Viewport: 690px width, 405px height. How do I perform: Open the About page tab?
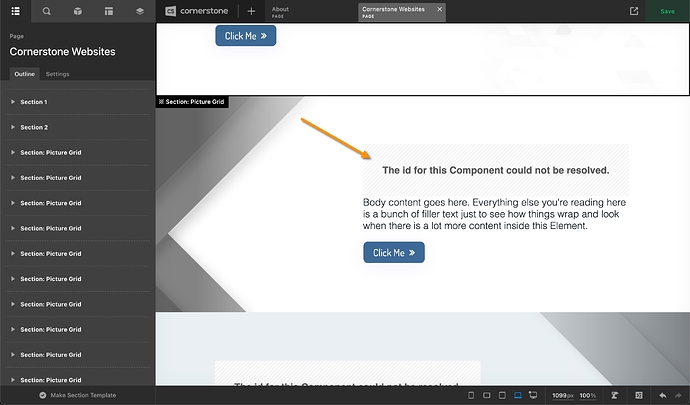click(x=281, y=11)
